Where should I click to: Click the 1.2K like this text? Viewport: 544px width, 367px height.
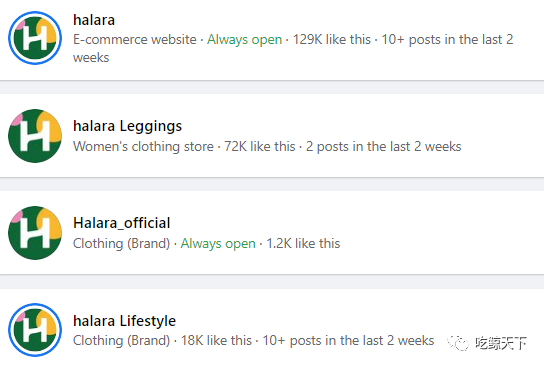coord(303,244)
